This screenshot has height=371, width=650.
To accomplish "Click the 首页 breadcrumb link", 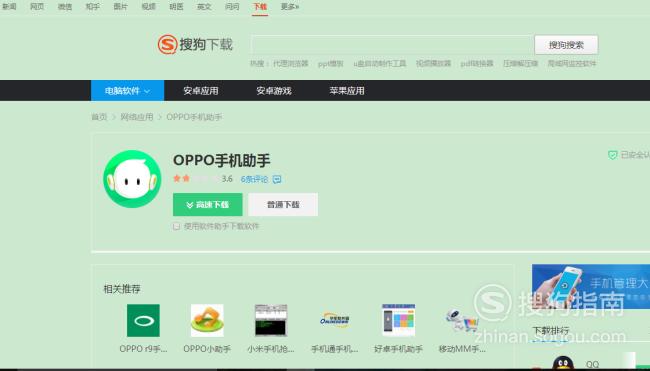I will 99,117.
